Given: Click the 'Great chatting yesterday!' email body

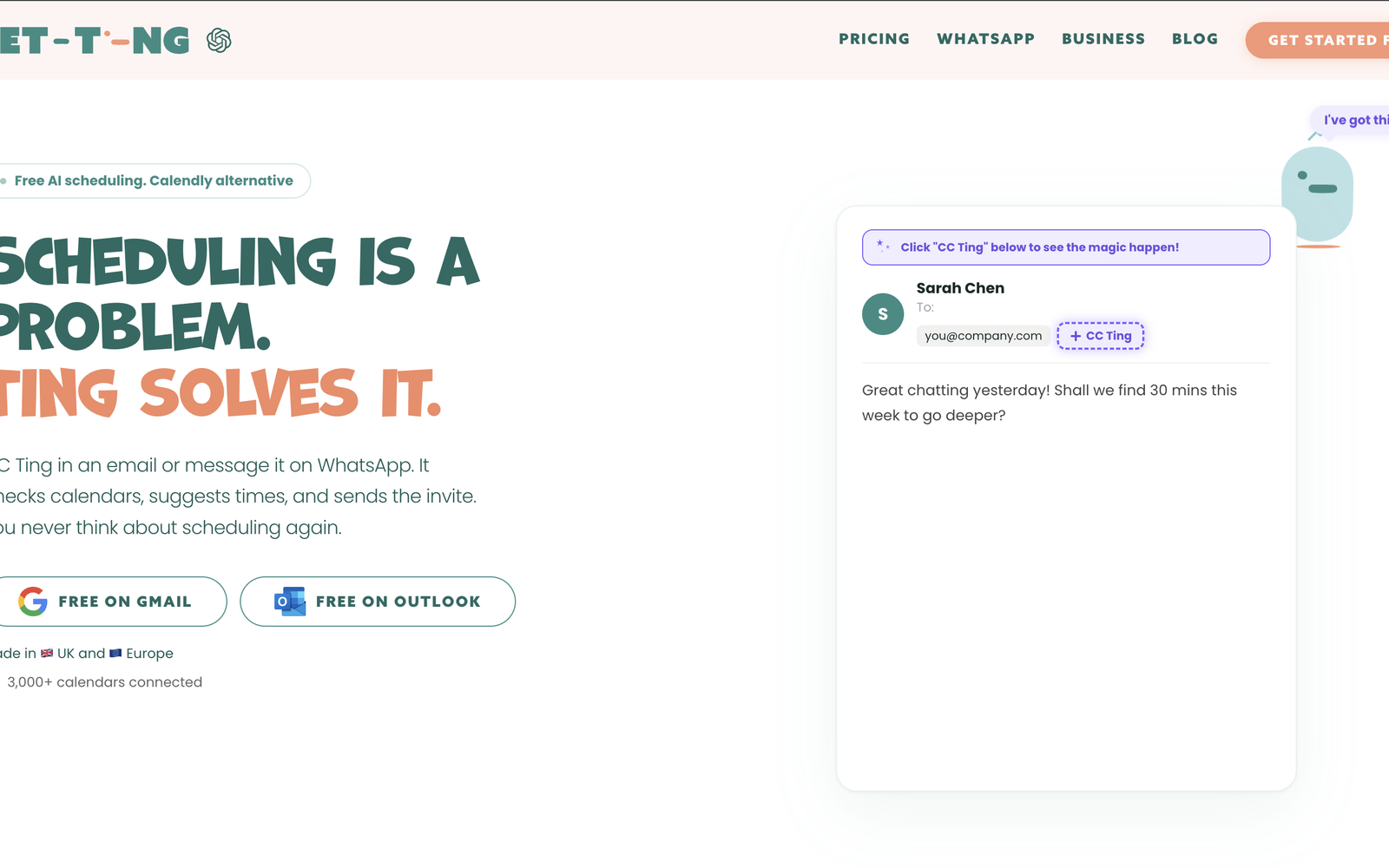Looking at the screenshot, I should 1050,403.
